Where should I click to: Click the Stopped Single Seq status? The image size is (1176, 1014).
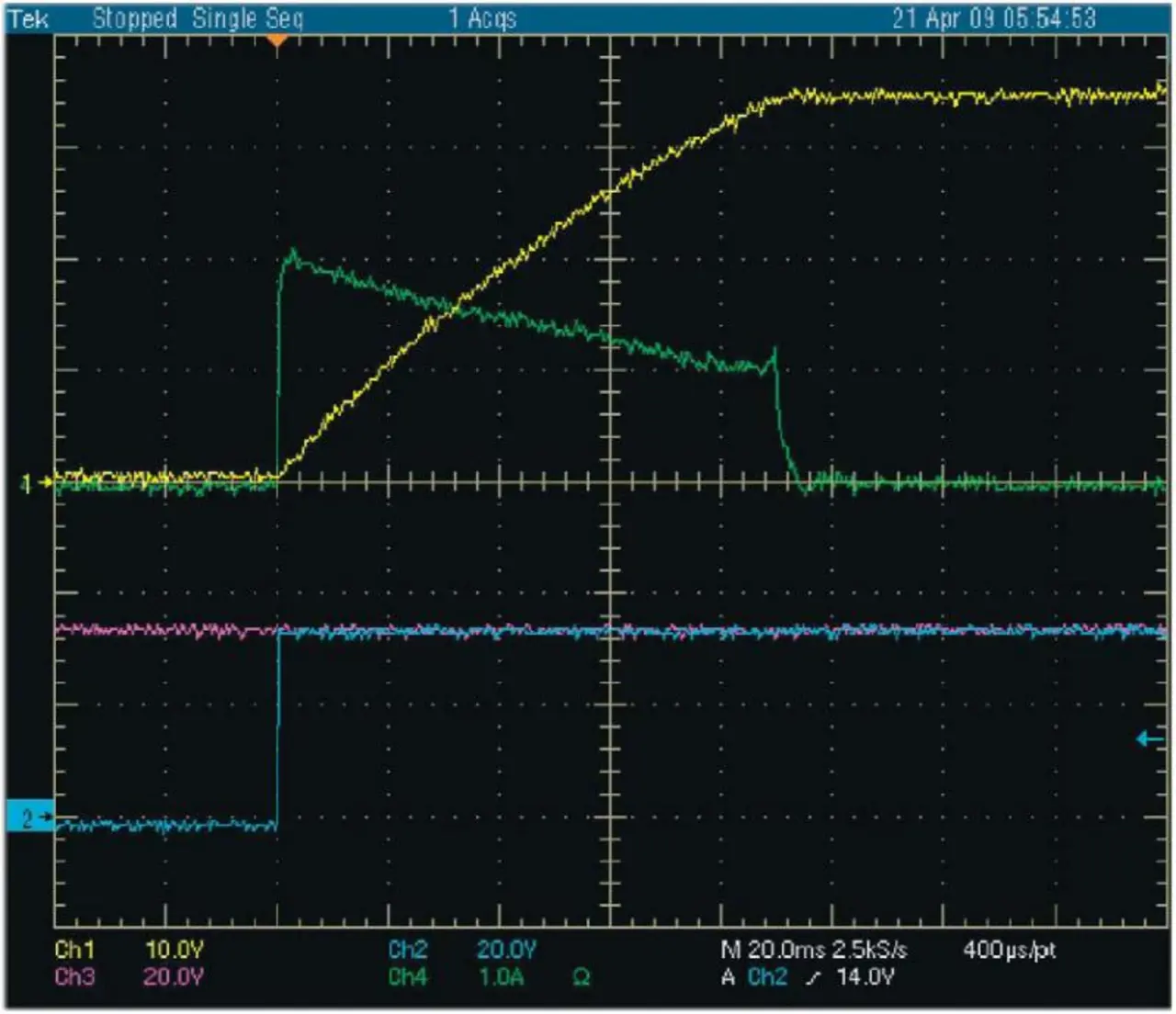pos(198,18)
